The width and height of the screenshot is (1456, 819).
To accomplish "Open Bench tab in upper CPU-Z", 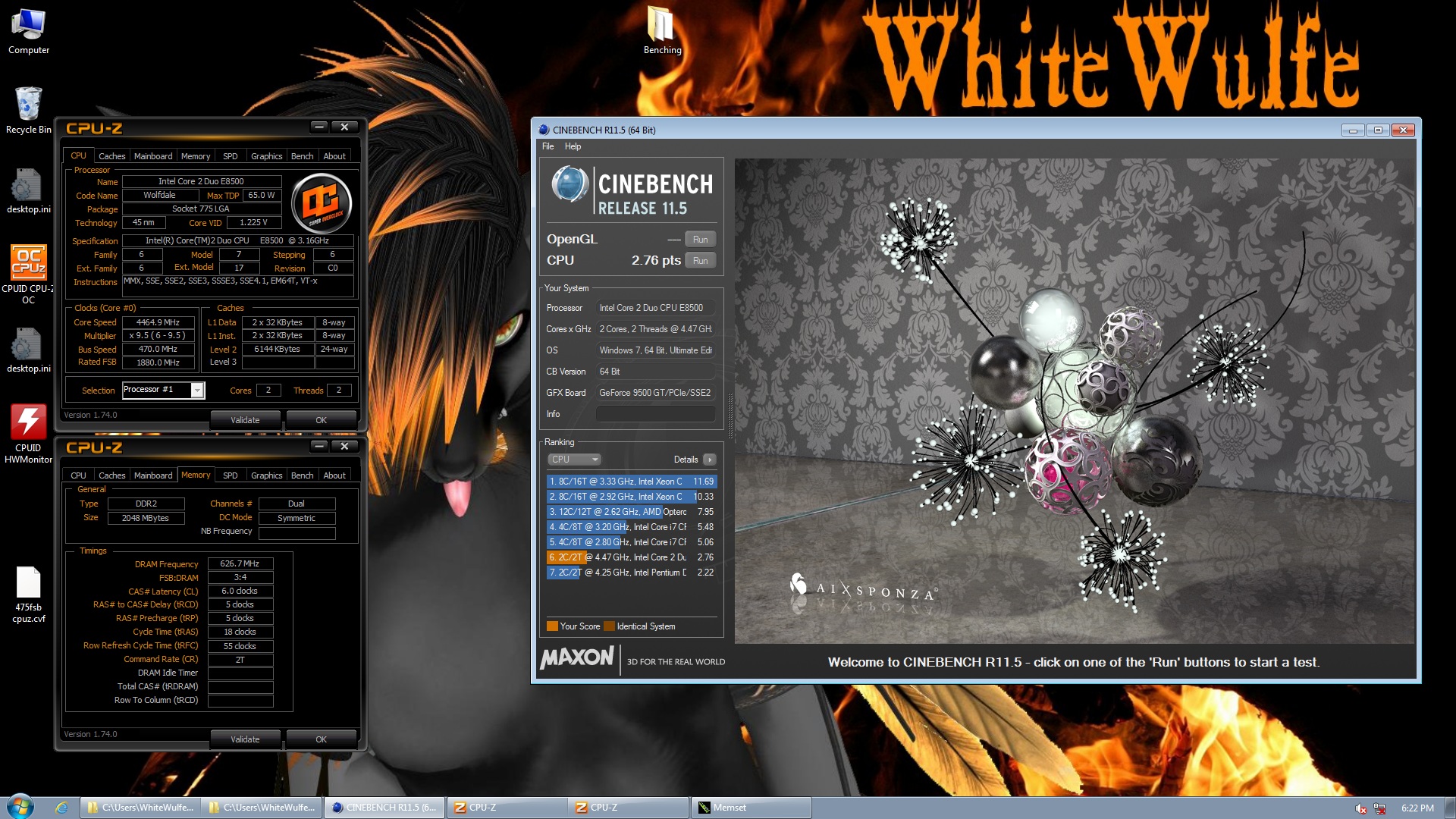I will point(302,156).
